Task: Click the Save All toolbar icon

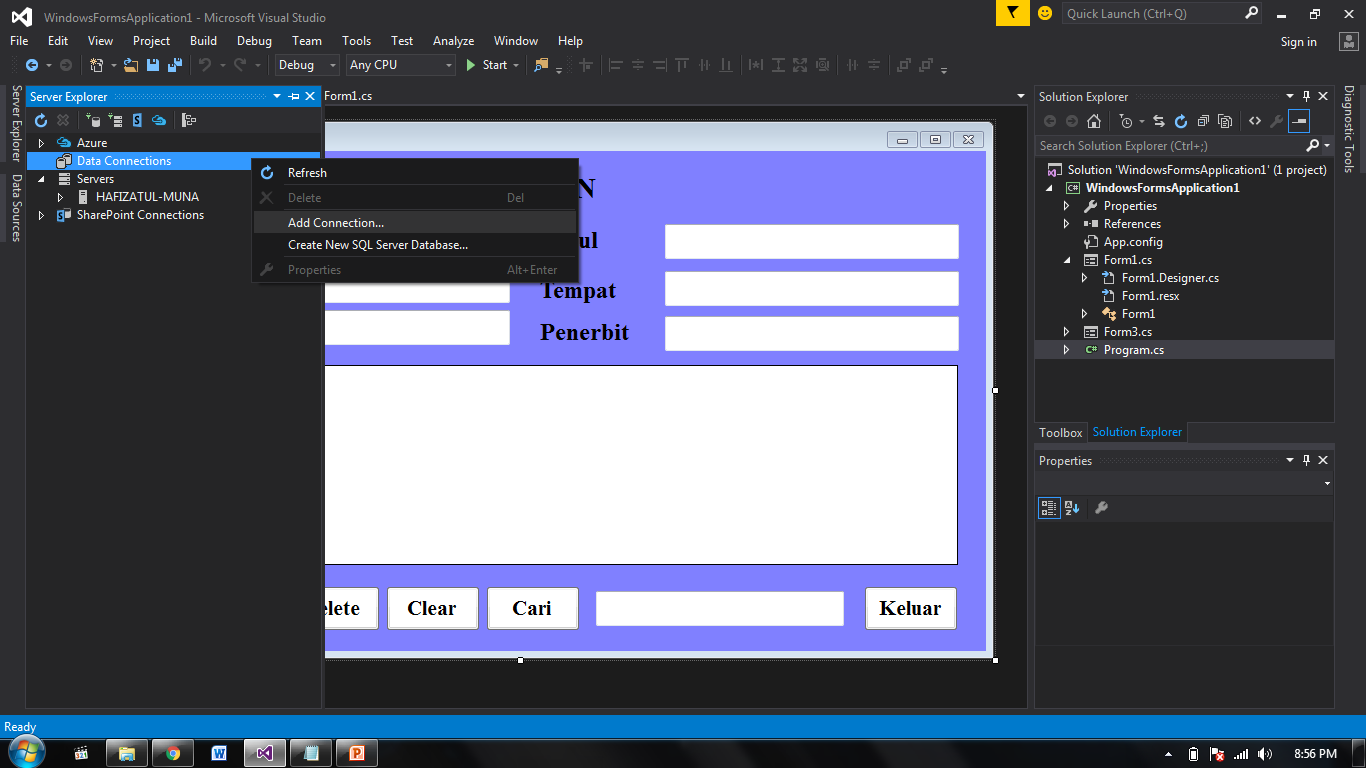Action: click(x=175, y=65)
